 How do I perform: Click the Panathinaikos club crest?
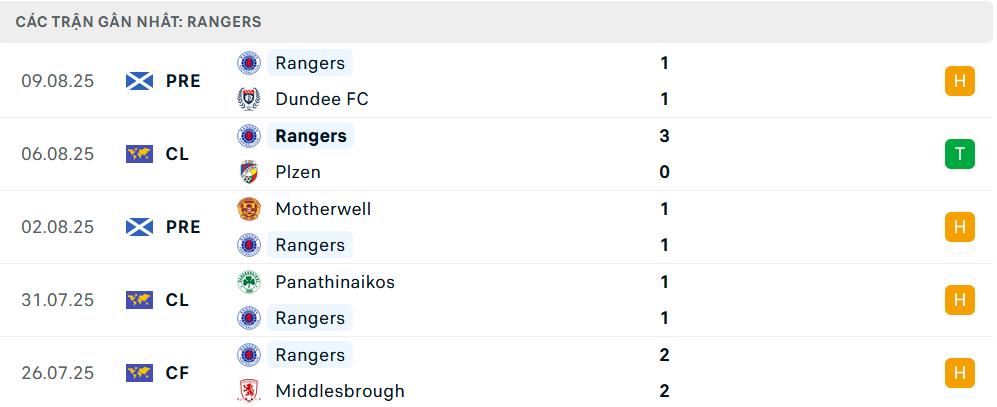248,282
